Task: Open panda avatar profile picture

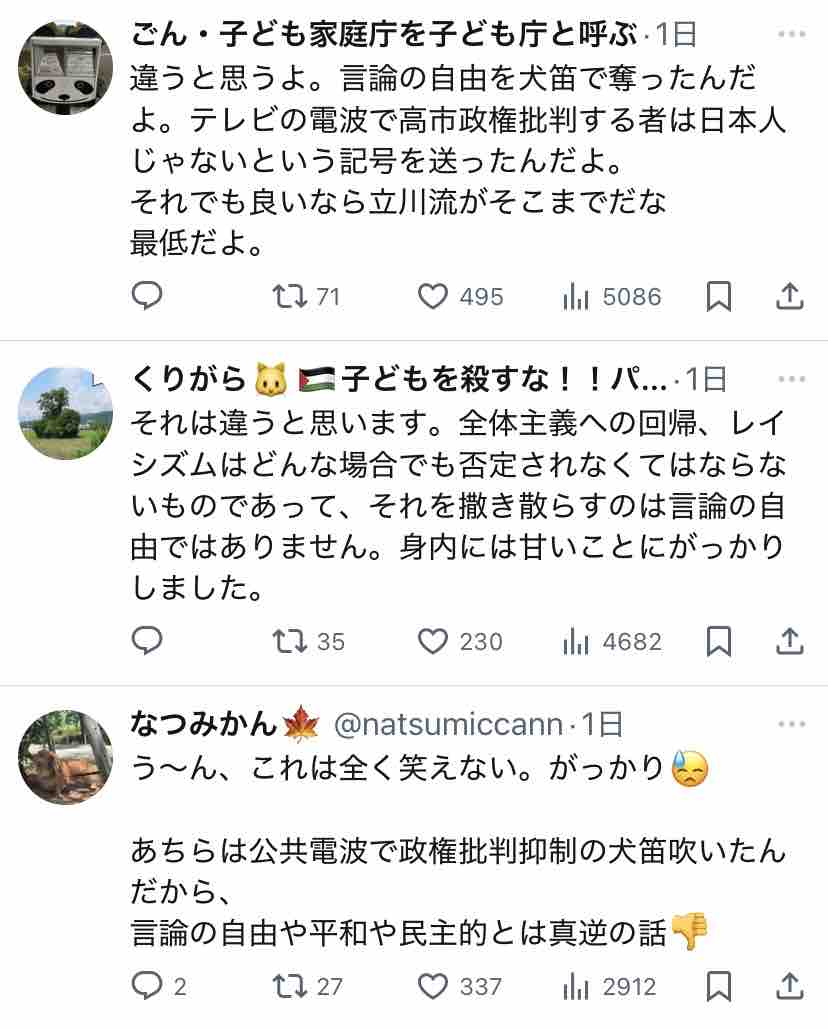Action: [x=65, y=67]
